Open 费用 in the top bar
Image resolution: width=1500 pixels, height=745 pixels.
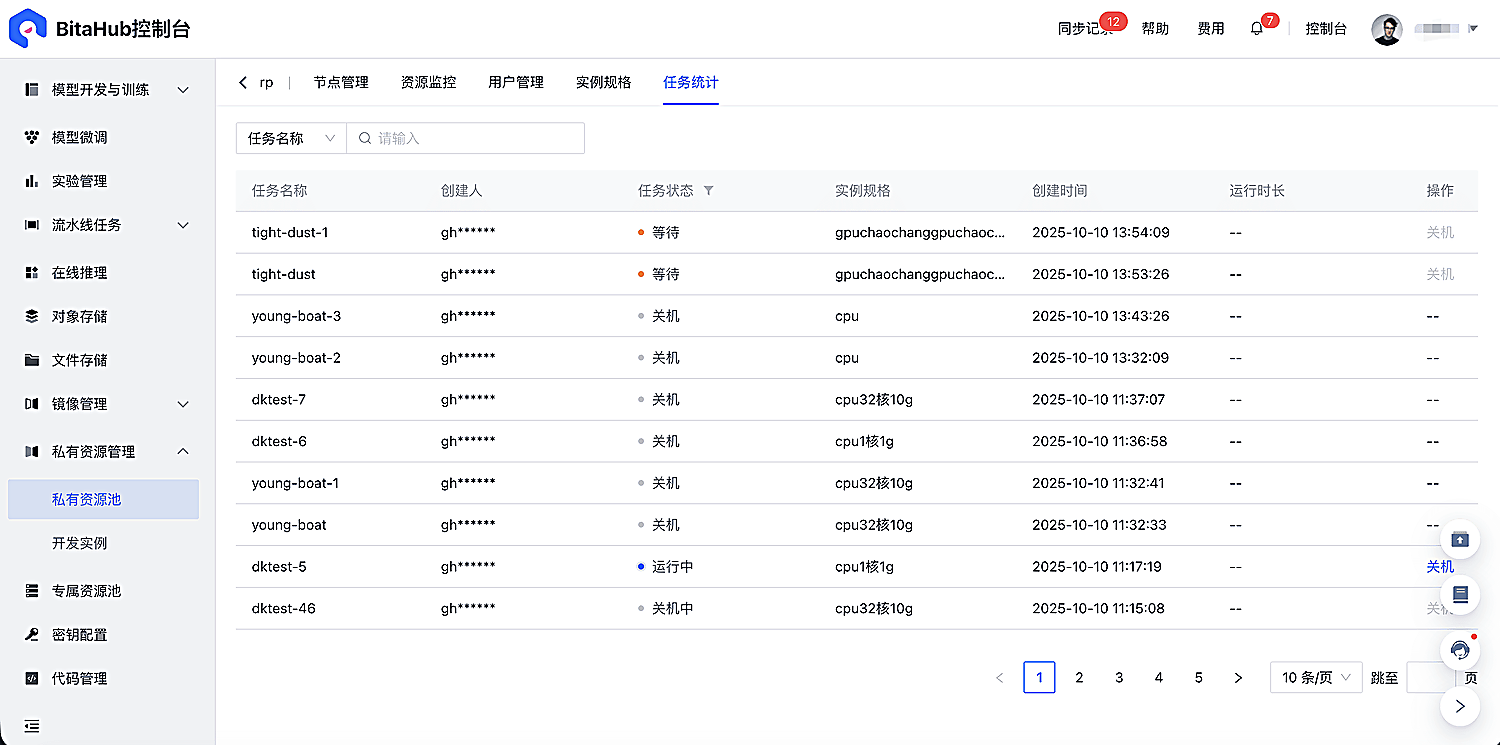(x=1211, y=29)
